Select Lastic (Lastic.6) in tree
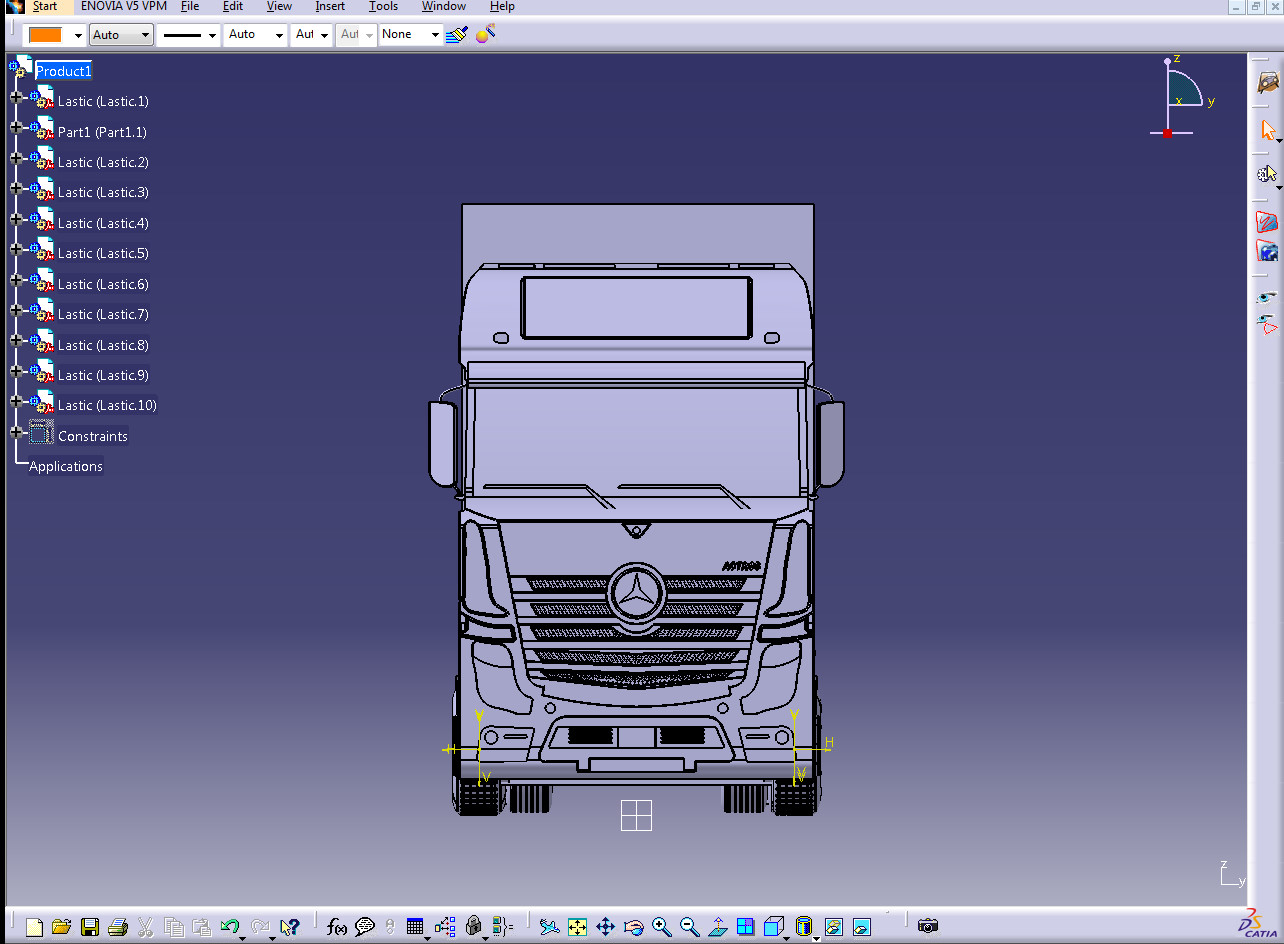 click(103, 284)
